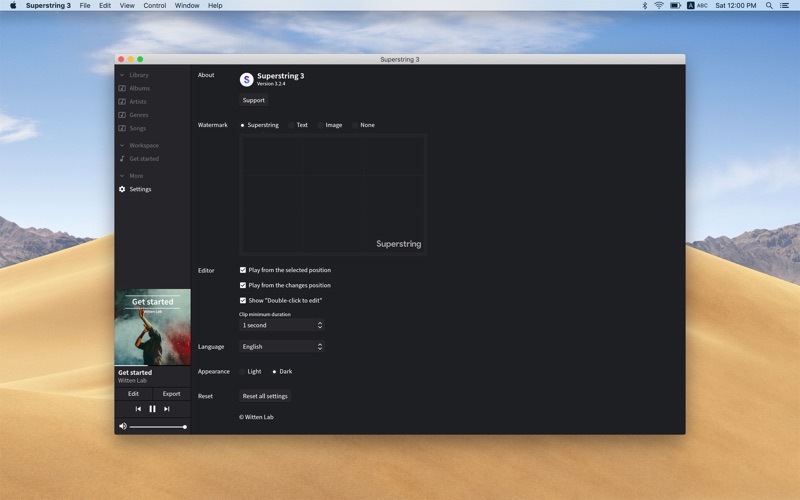
Task: Collapse the Library section
Action: [x=122, y=75]
